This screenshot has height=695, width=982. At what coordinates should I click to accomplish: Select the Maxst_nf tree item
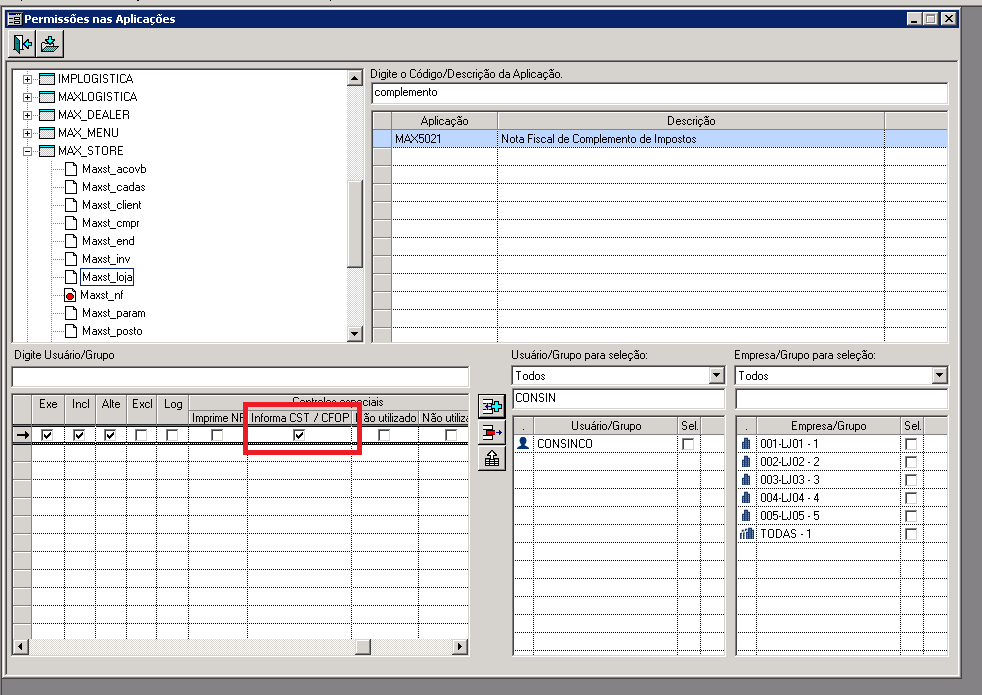pyautogui.click(x=102, y=295)
